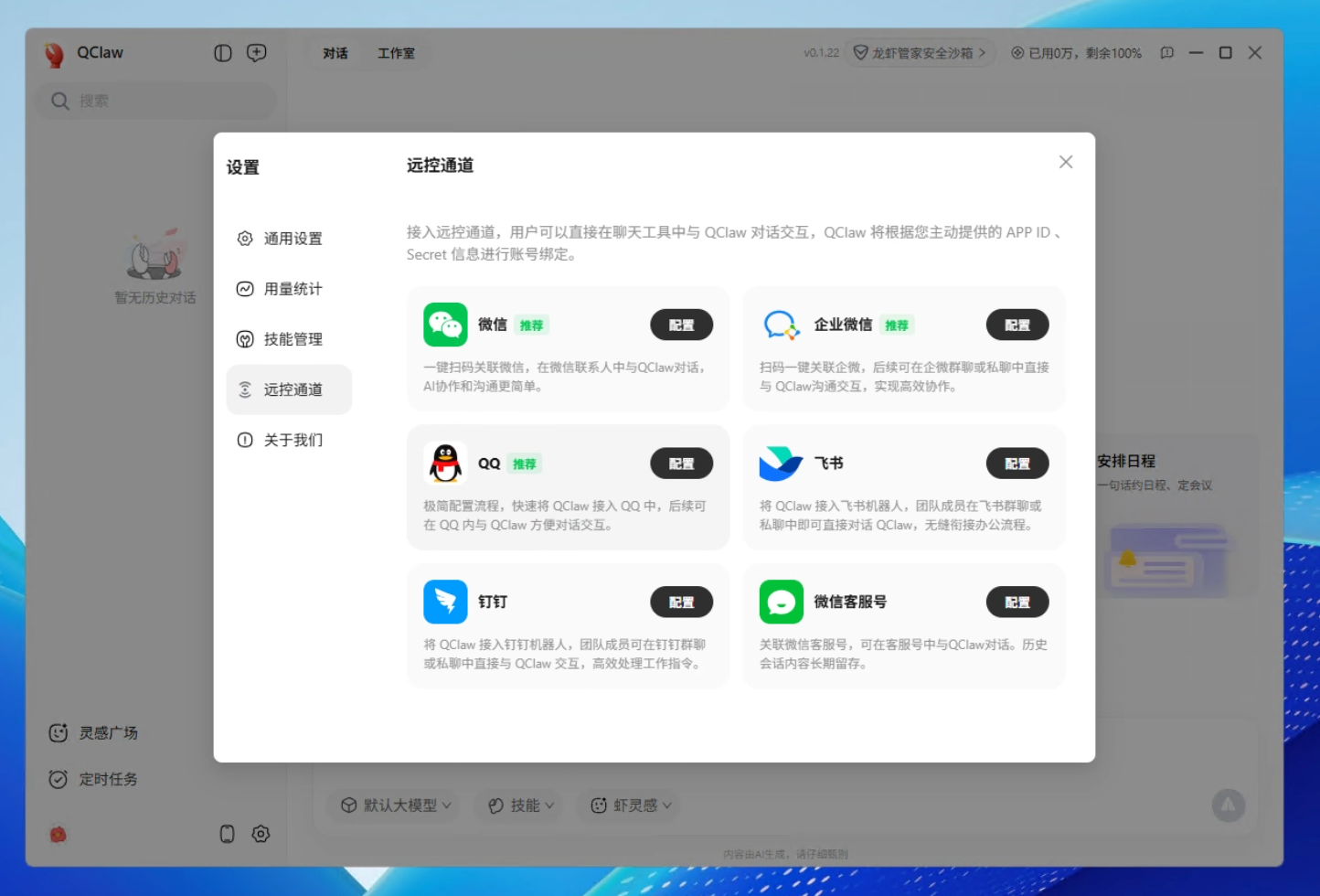Click the QQ penguin icon

[x=445, y=464]
